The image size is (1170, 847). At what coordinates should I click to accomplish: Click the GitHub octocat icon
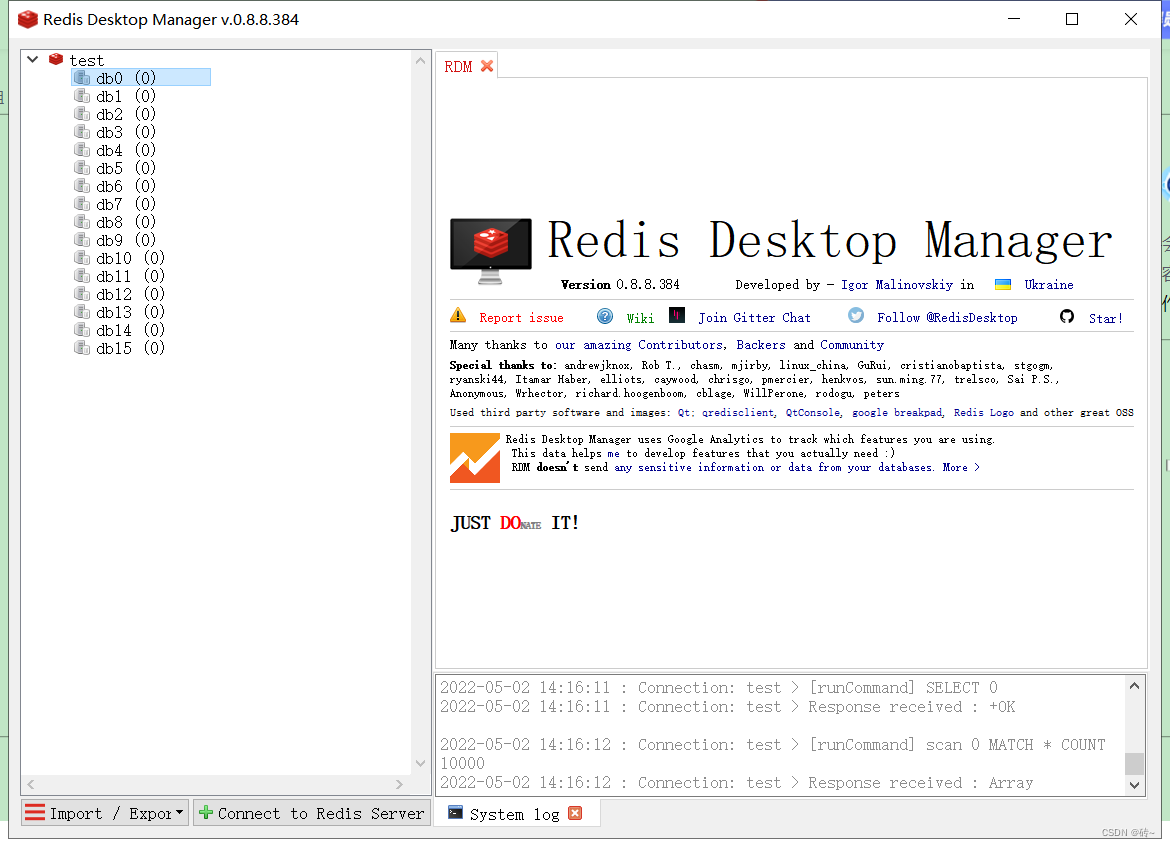(1067, 316)
